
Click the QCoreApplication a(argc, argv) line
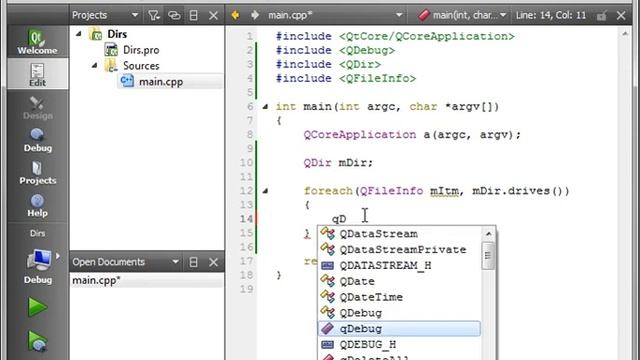[x=412, y=135]
